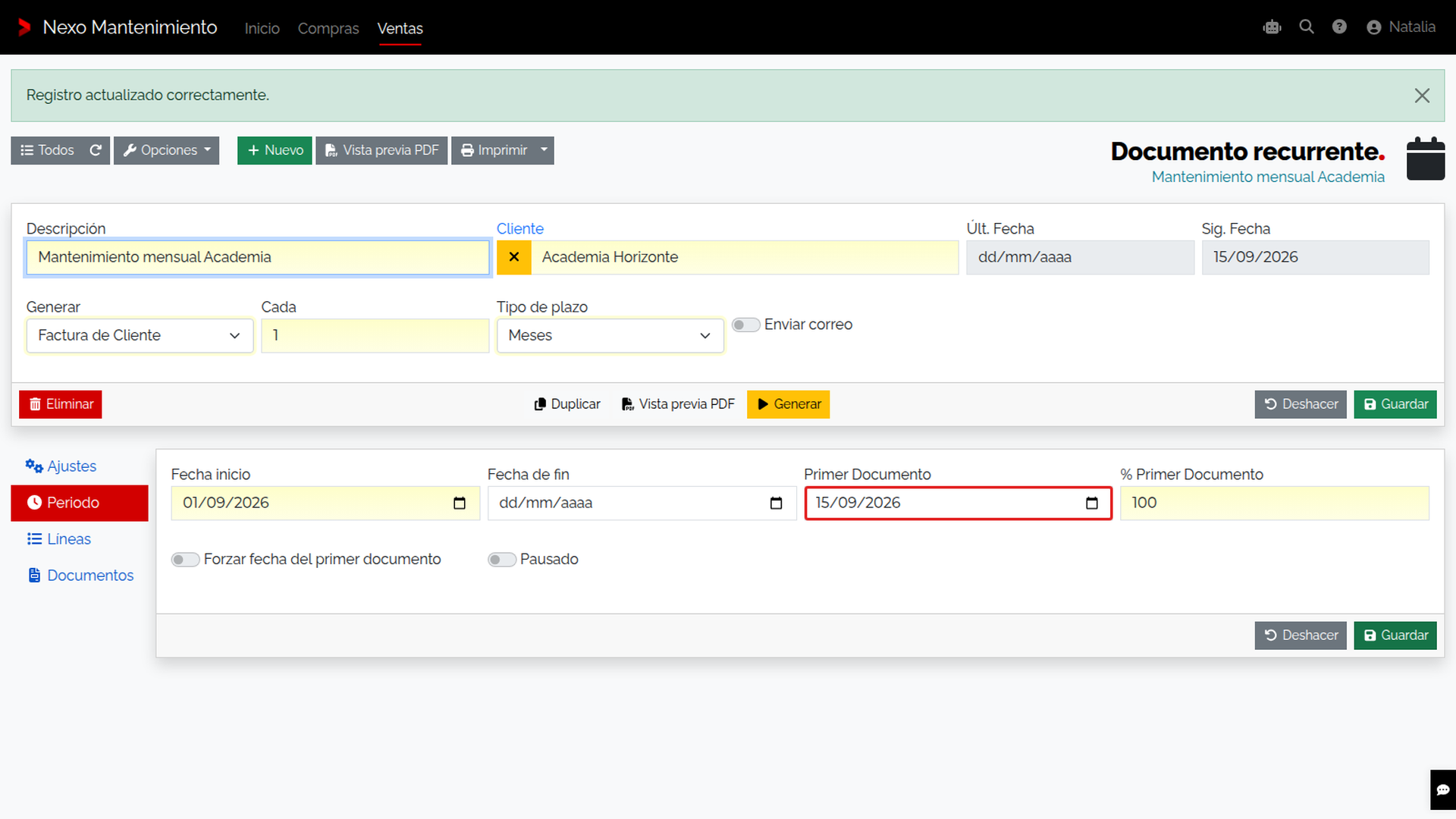Image resolution: width=1456 pixels, height=819 pixels.
Task: Open calendar picker for Fecha de fin
Action: 776,504
